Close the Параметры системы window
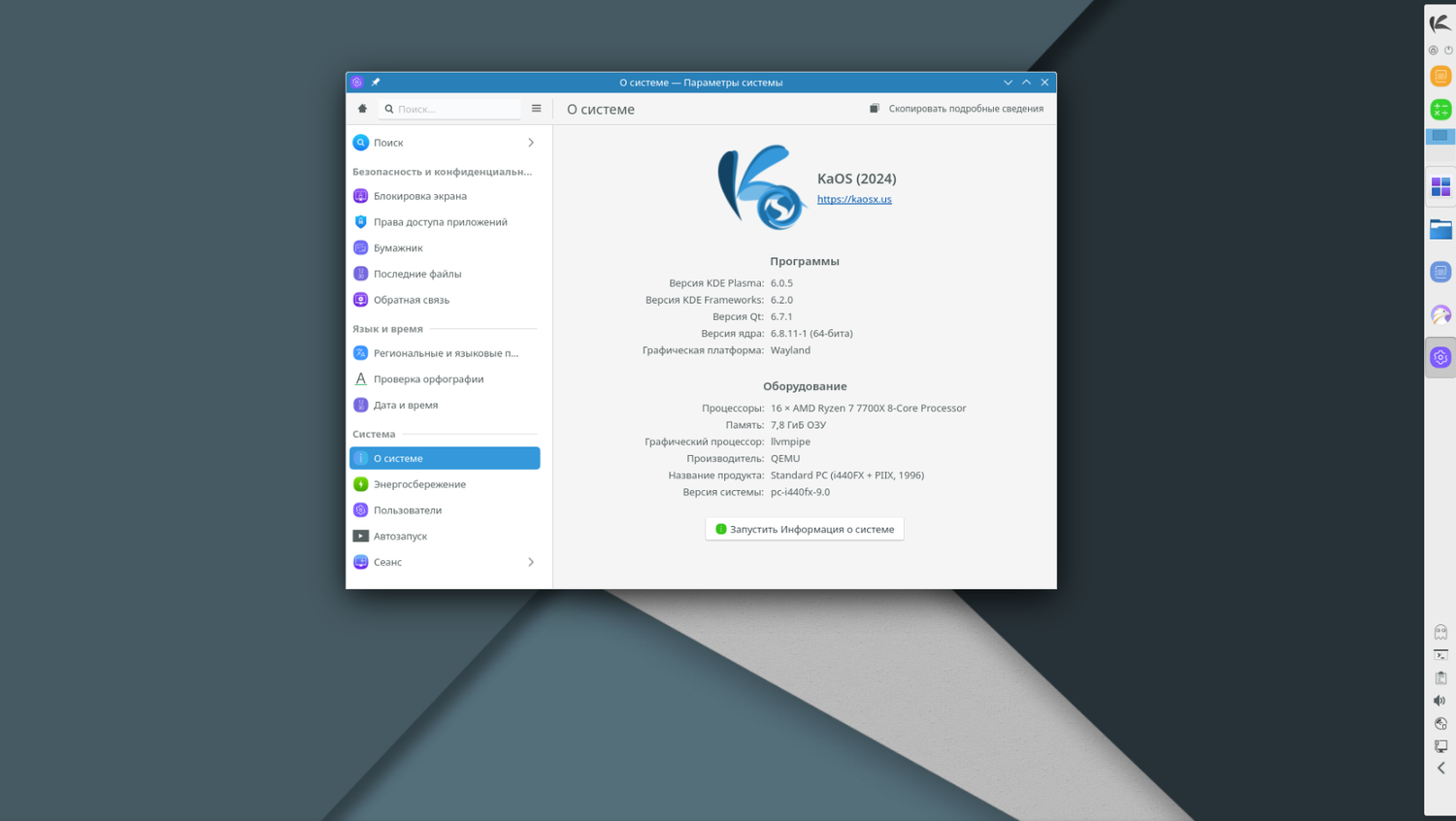The width and height of the screenshot is (1456, 821). click(1044, 82)
